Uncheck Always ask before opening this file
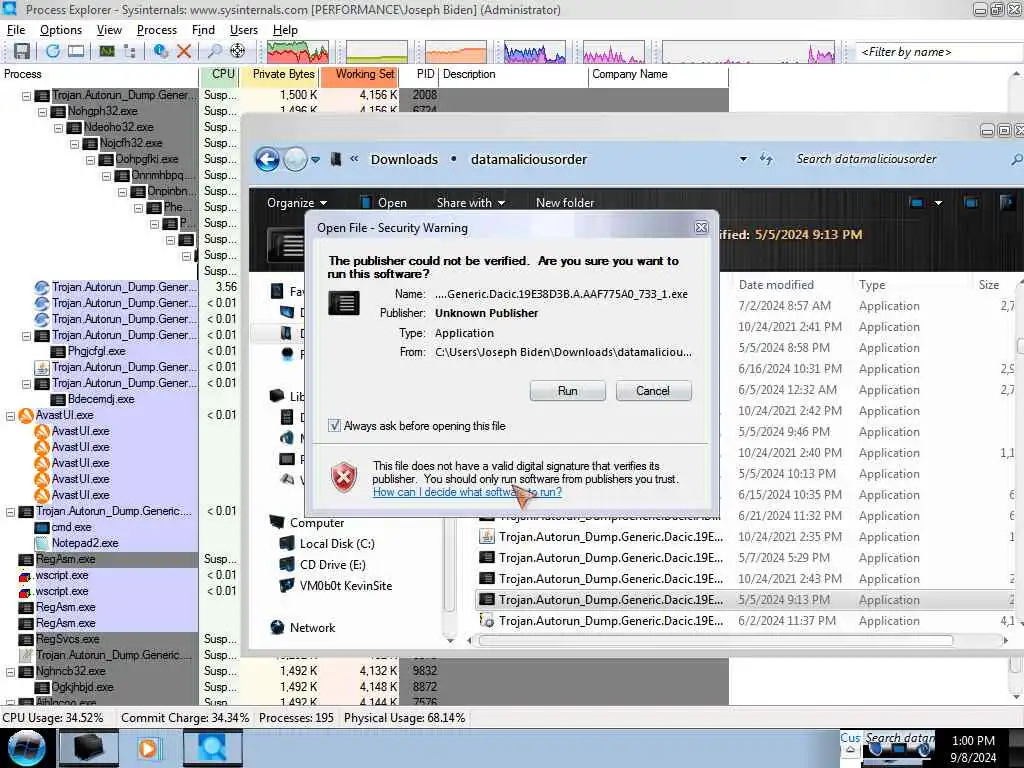The height and width of the screenshot is (768, 1024). coord(334,426)
